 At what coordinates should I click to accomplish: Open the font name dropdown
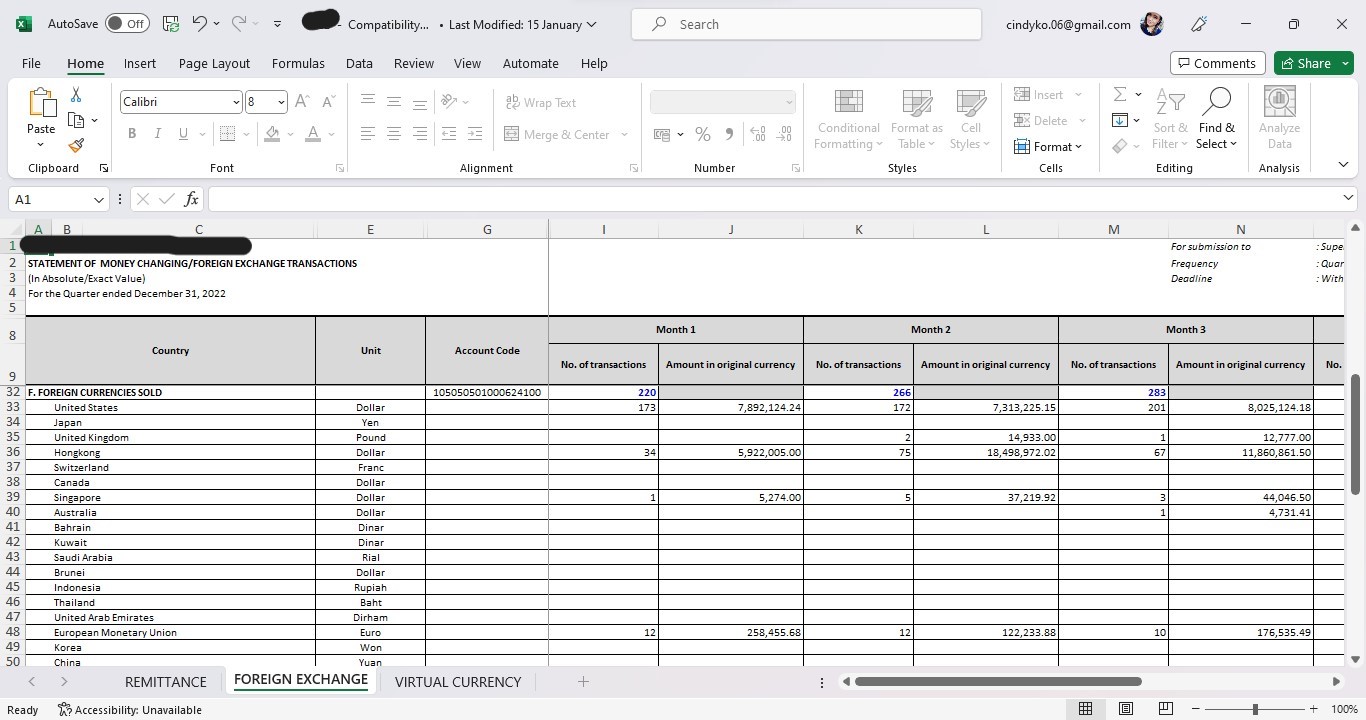pyautogui.click(x=236, y=102)
